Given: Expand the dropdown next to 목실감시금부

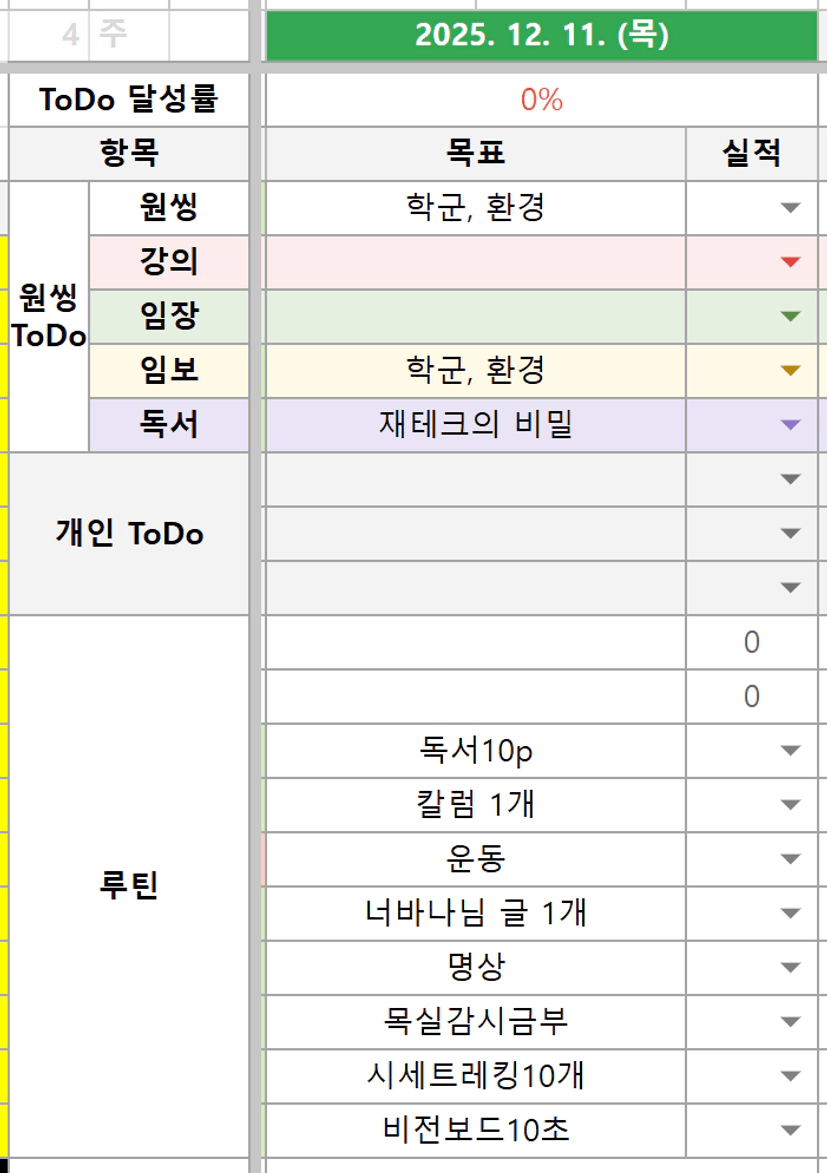Looking at the screenshot, I should coord(790,1022).
